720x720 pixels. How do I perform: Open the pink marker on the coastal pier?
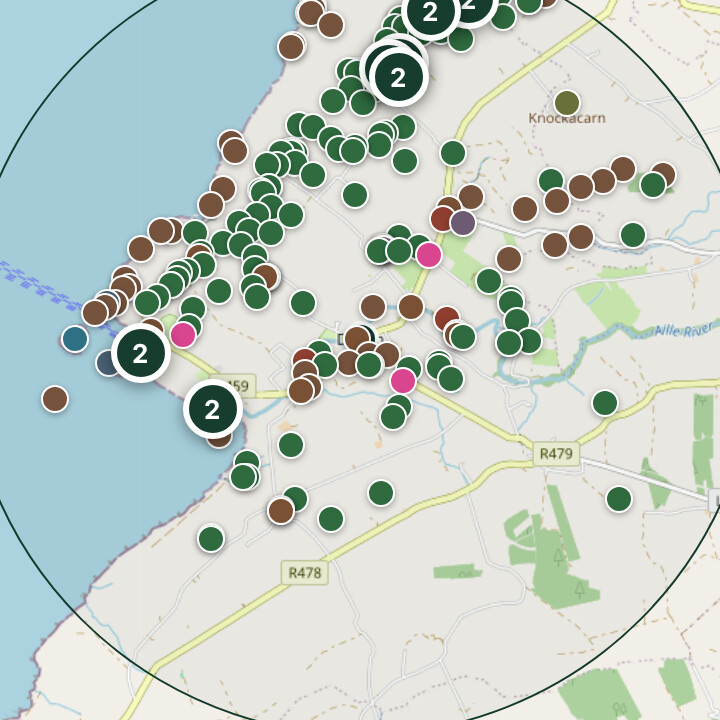183,335
